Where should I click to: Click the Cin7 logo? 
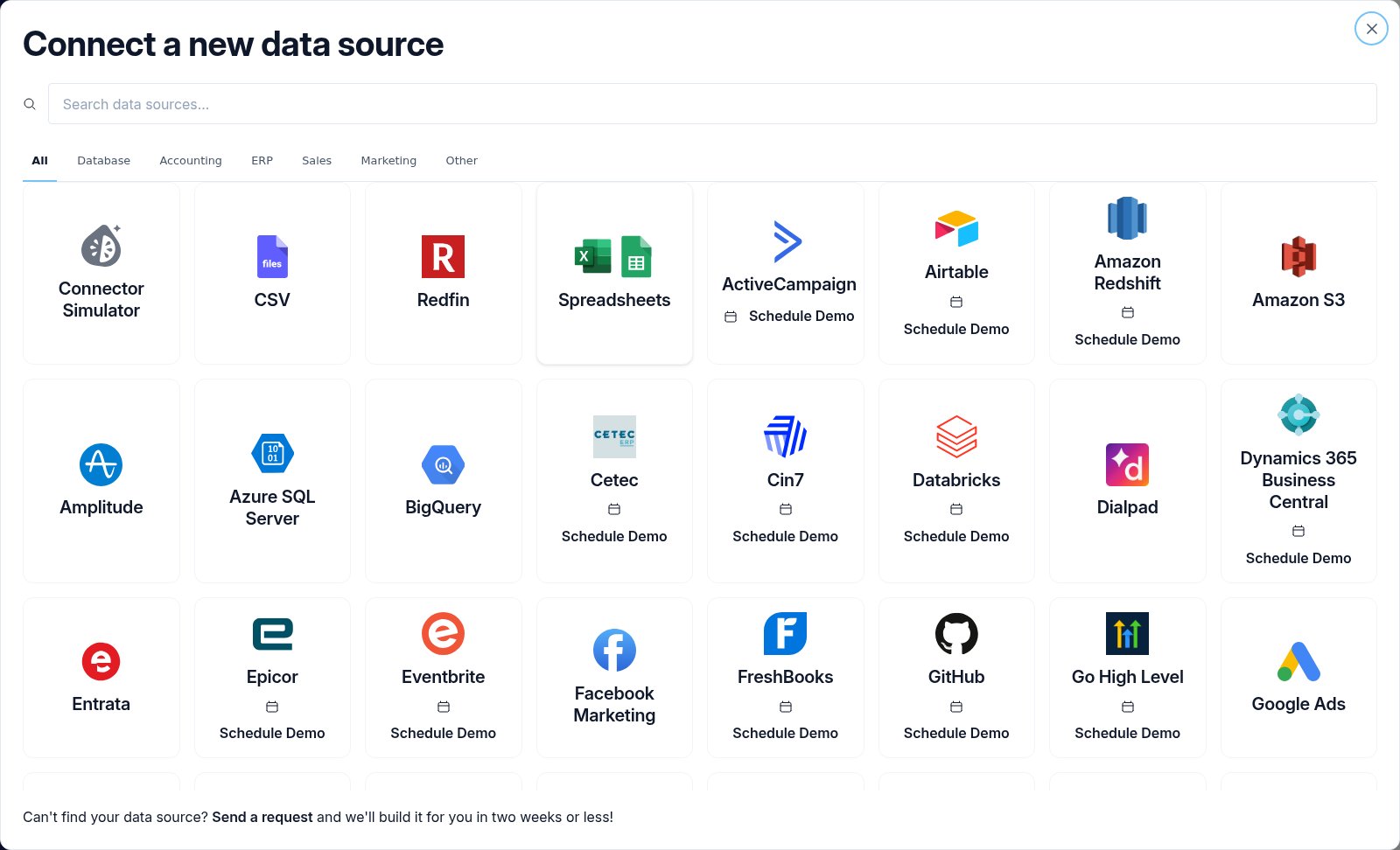[785, 437]
